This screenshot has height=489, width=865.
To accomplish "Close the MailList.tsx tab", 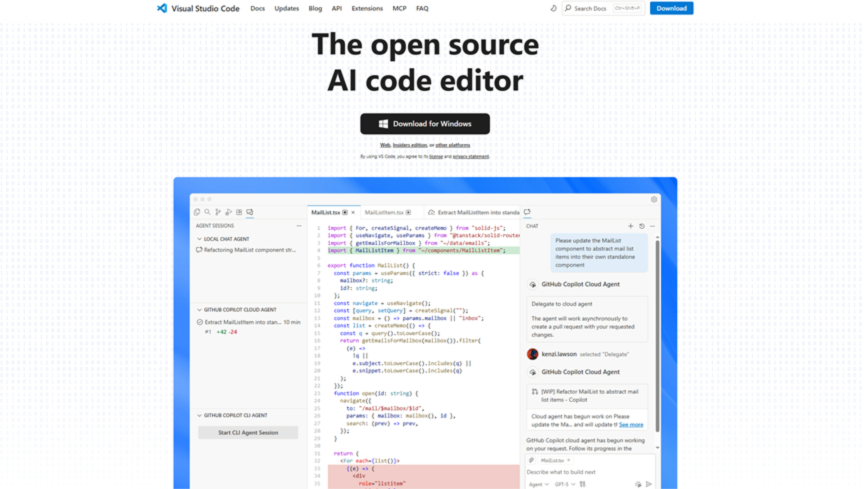I will [x=353, y=212].
